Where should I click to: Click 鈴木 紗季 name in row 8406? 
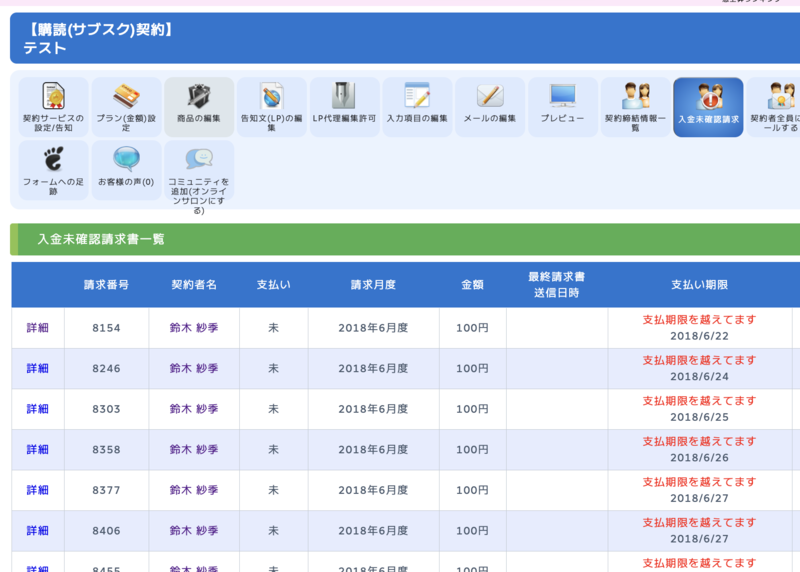click(194, 531)
